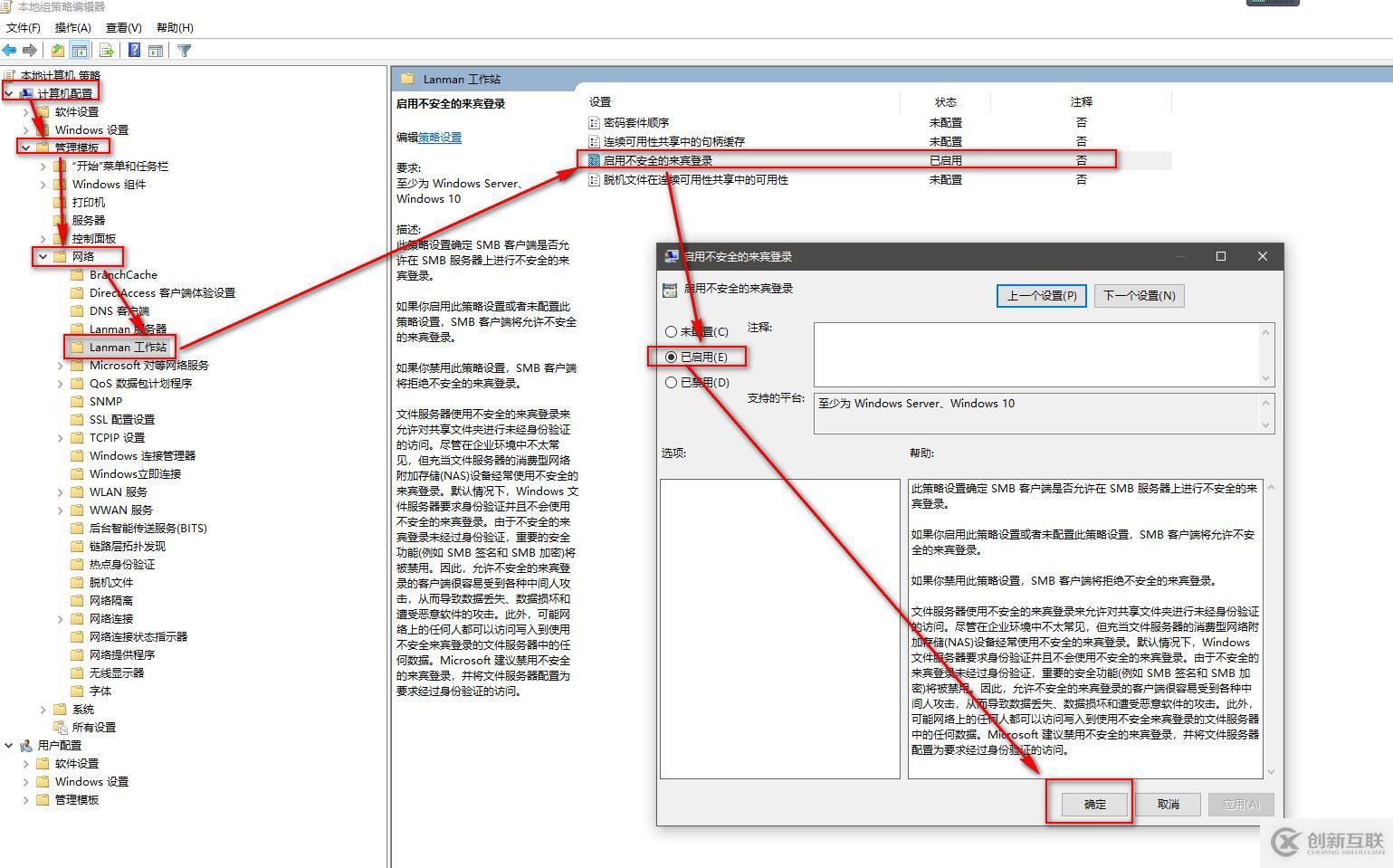Expand the WLAN 服务 node
Image resolution: width=1393 pixels, height=868 pixels.
click(x=60, y=491)
